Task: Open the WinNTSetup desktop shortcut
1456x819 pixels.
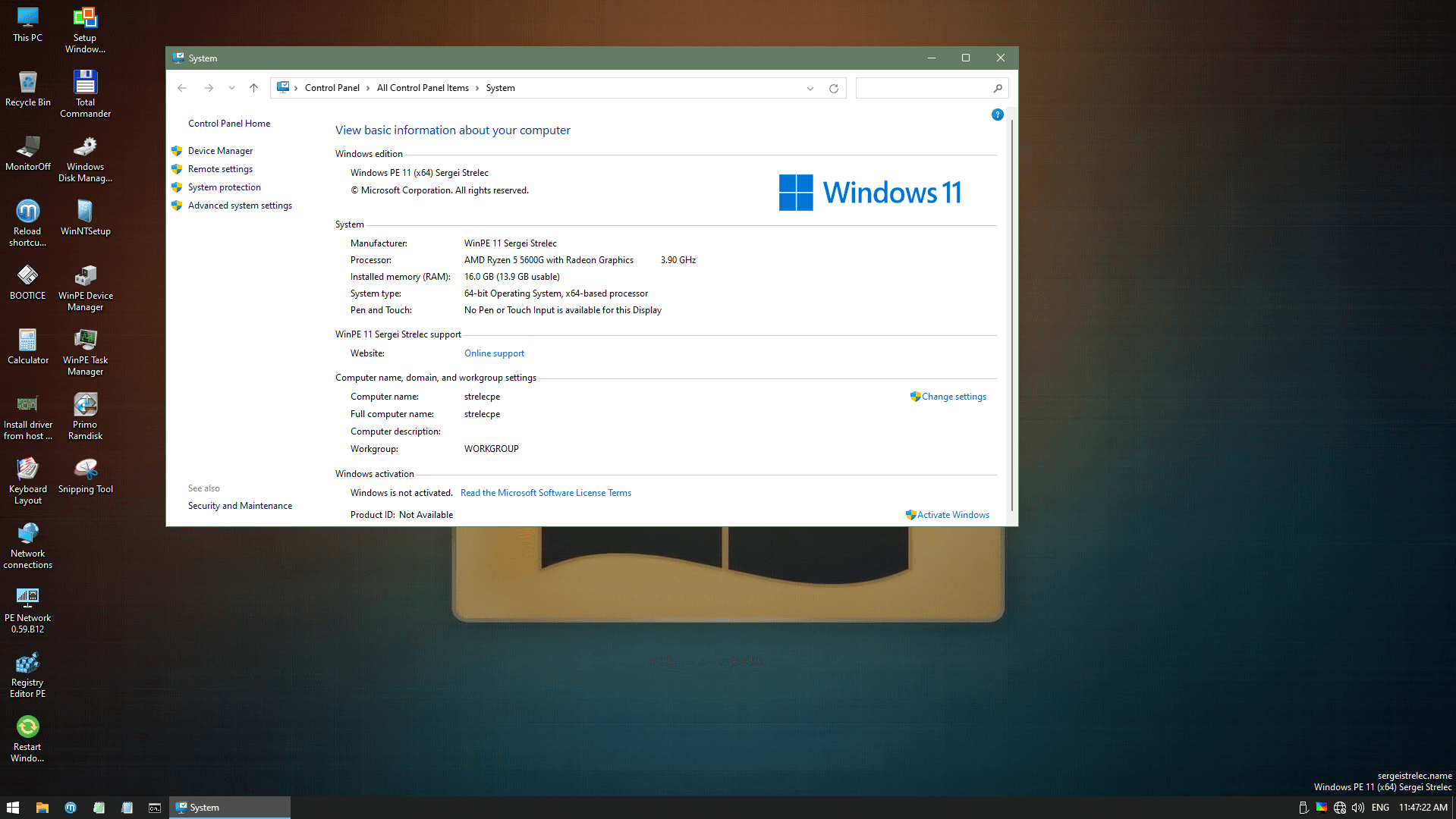Action: (85, 217)
